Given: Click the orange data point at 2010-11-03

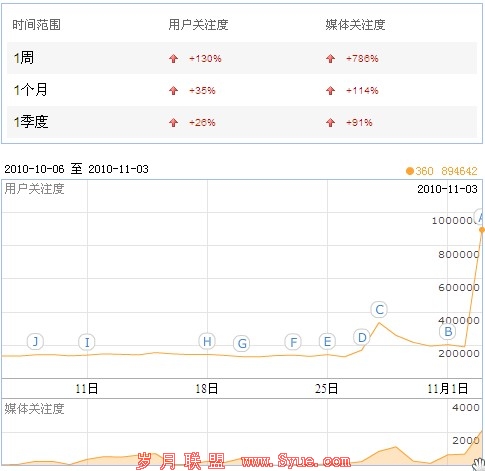Looking at the screenshot, I should click(482, 230).
